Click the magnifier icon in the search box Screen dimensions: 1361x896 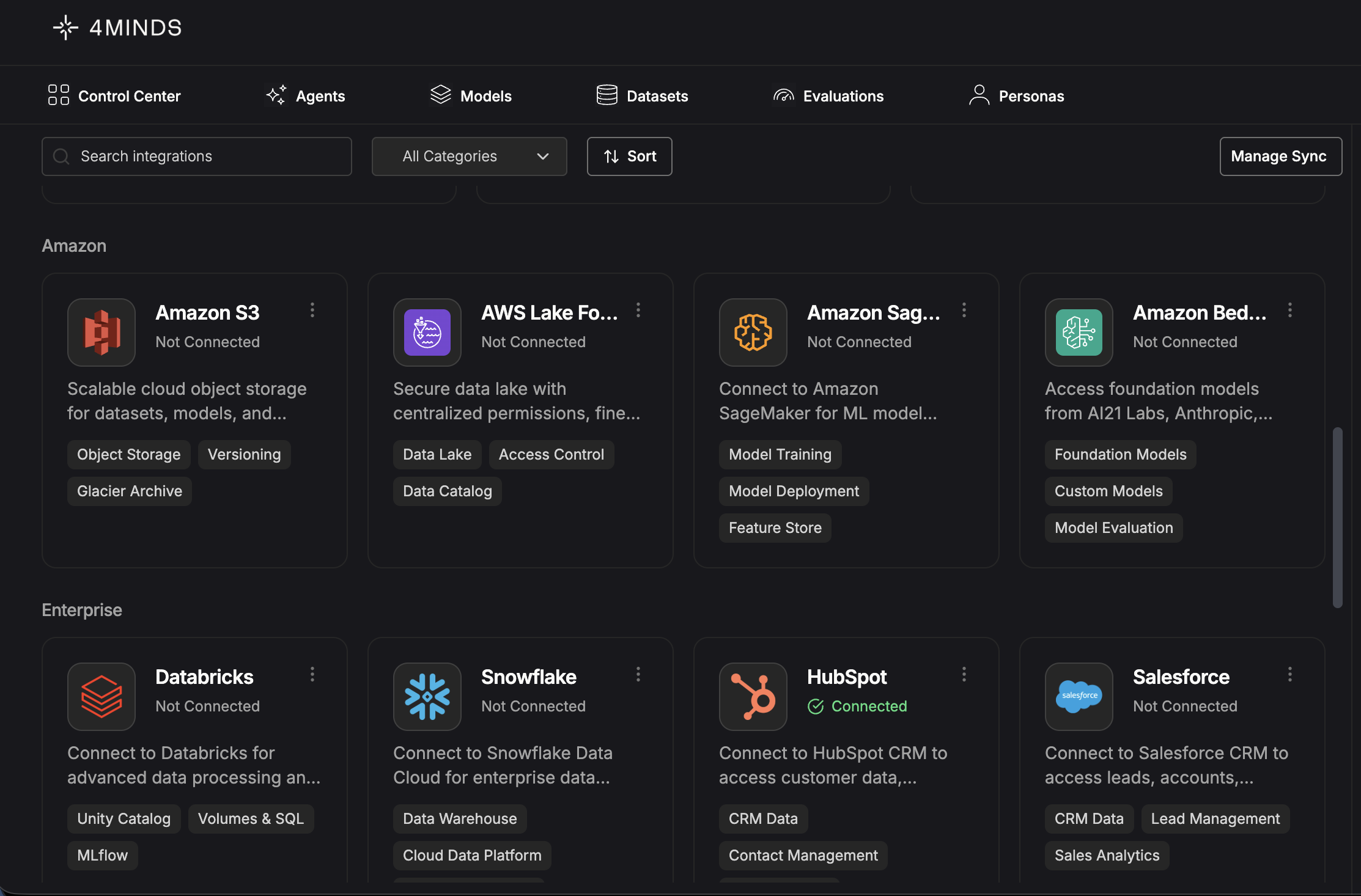pos(61,156)
